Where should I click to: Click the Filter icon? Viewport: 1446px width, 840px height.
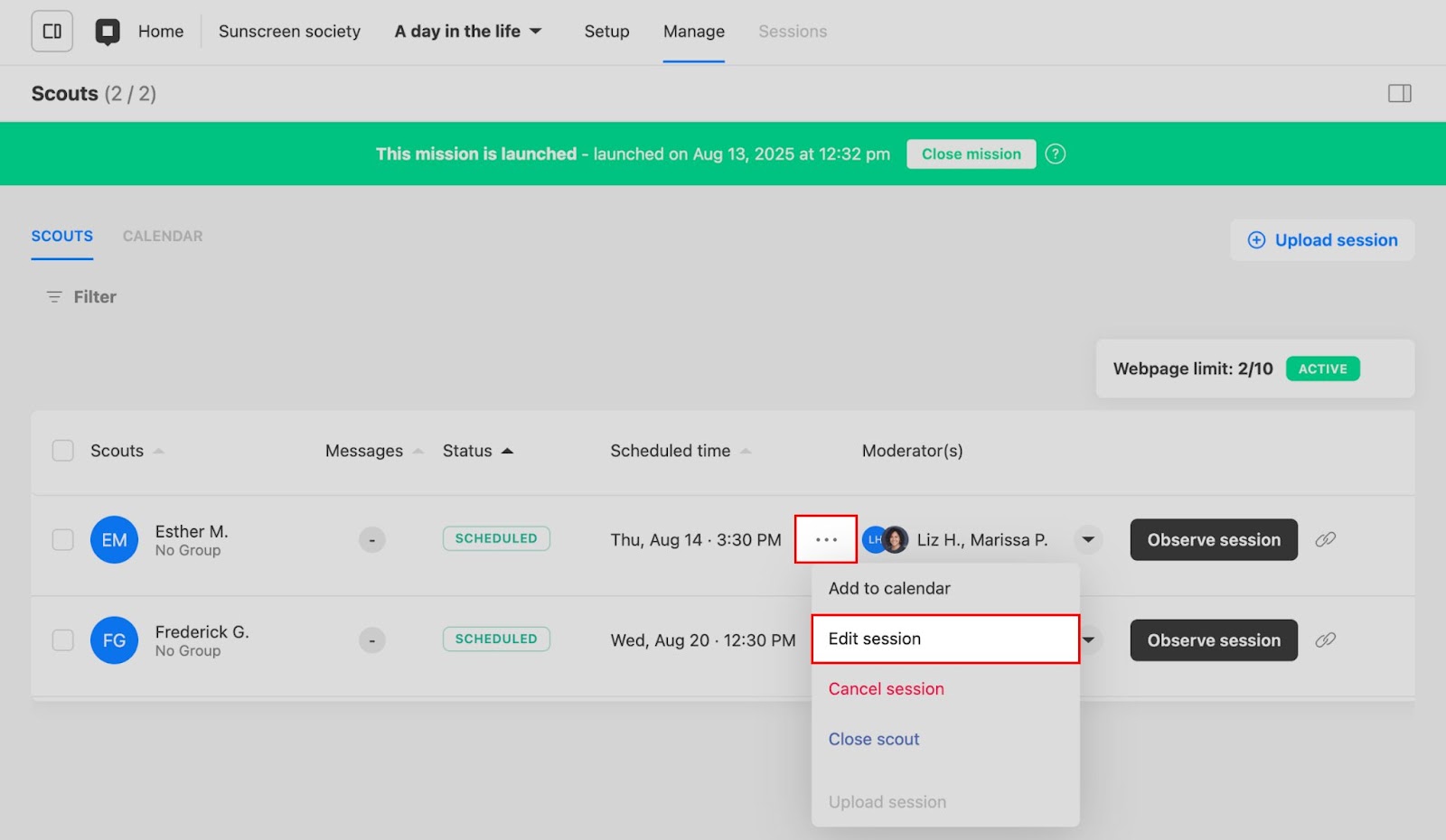point(54,297)
